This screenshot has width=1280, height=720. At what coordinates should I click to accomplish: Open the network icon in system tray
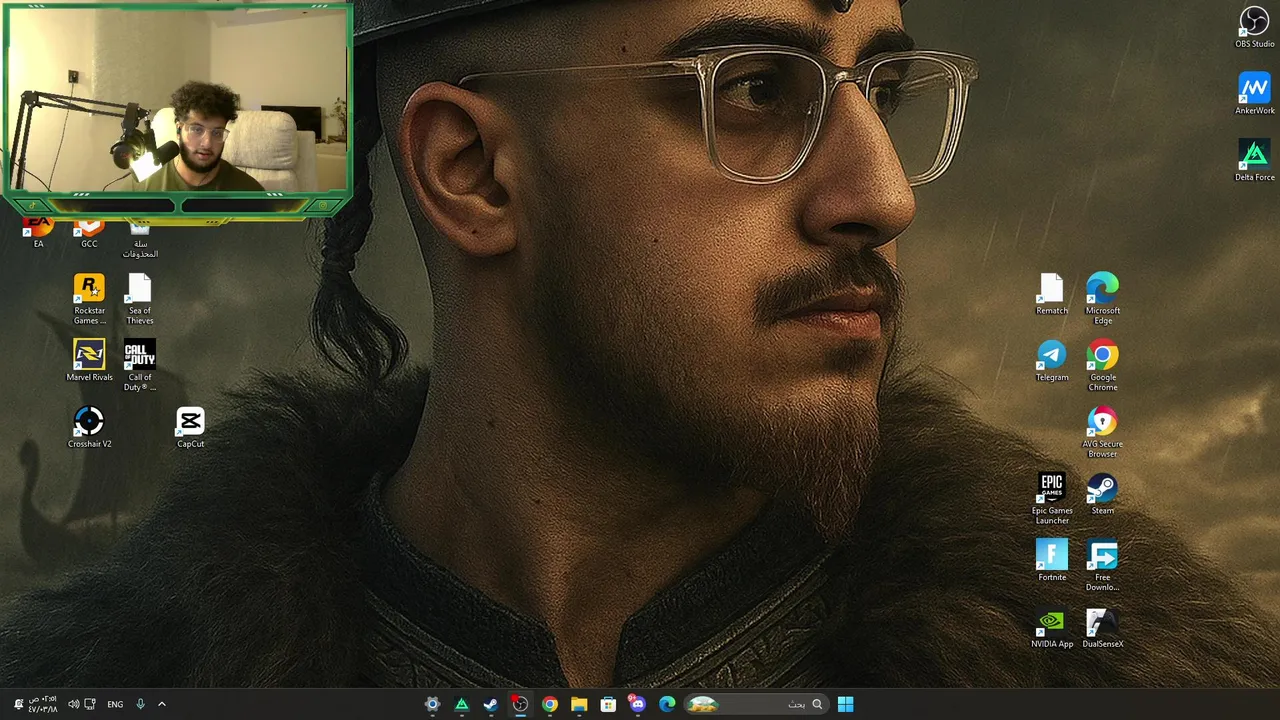[90, 704]
